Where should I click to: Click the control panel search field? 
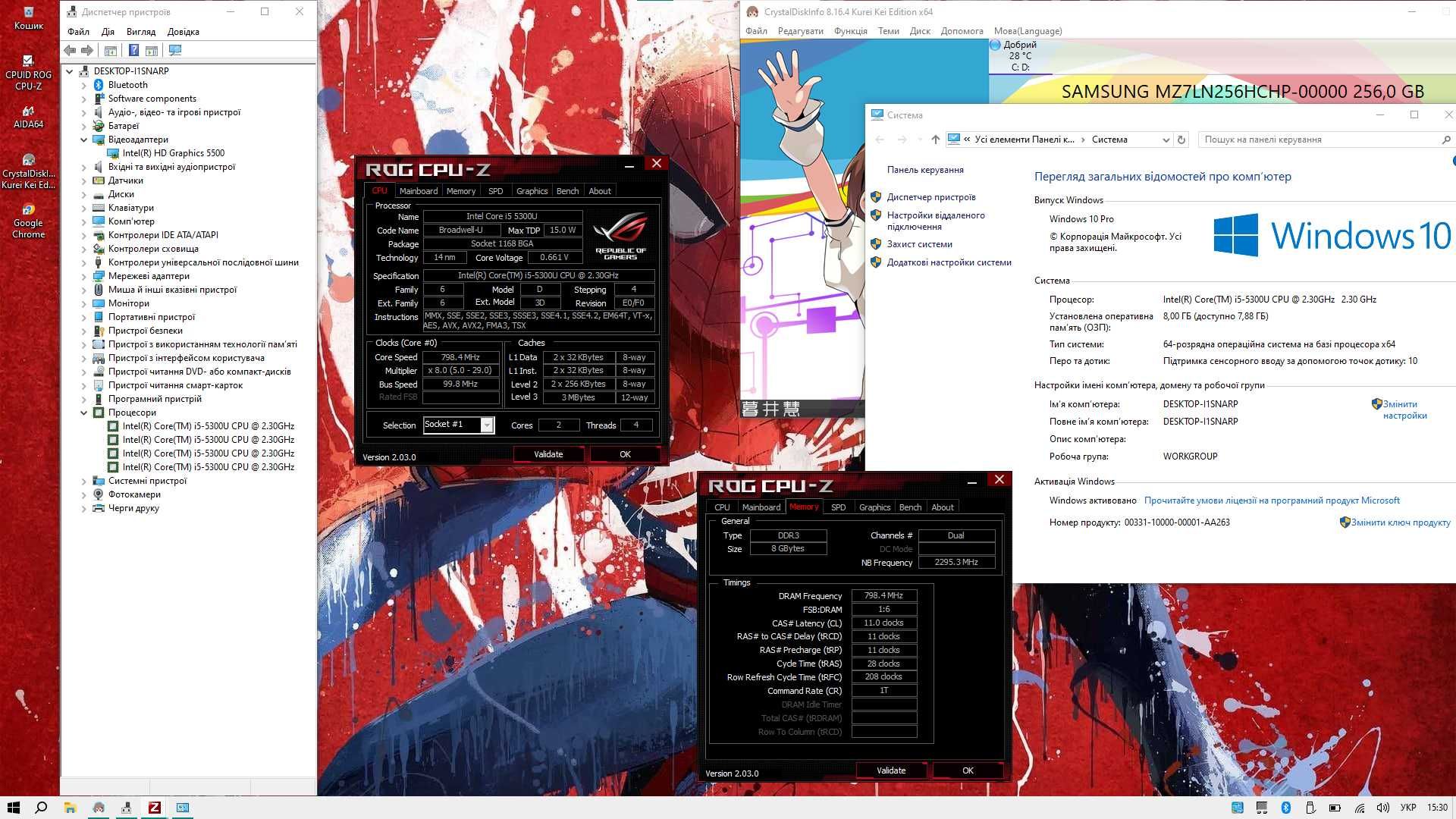point(1324,140)
